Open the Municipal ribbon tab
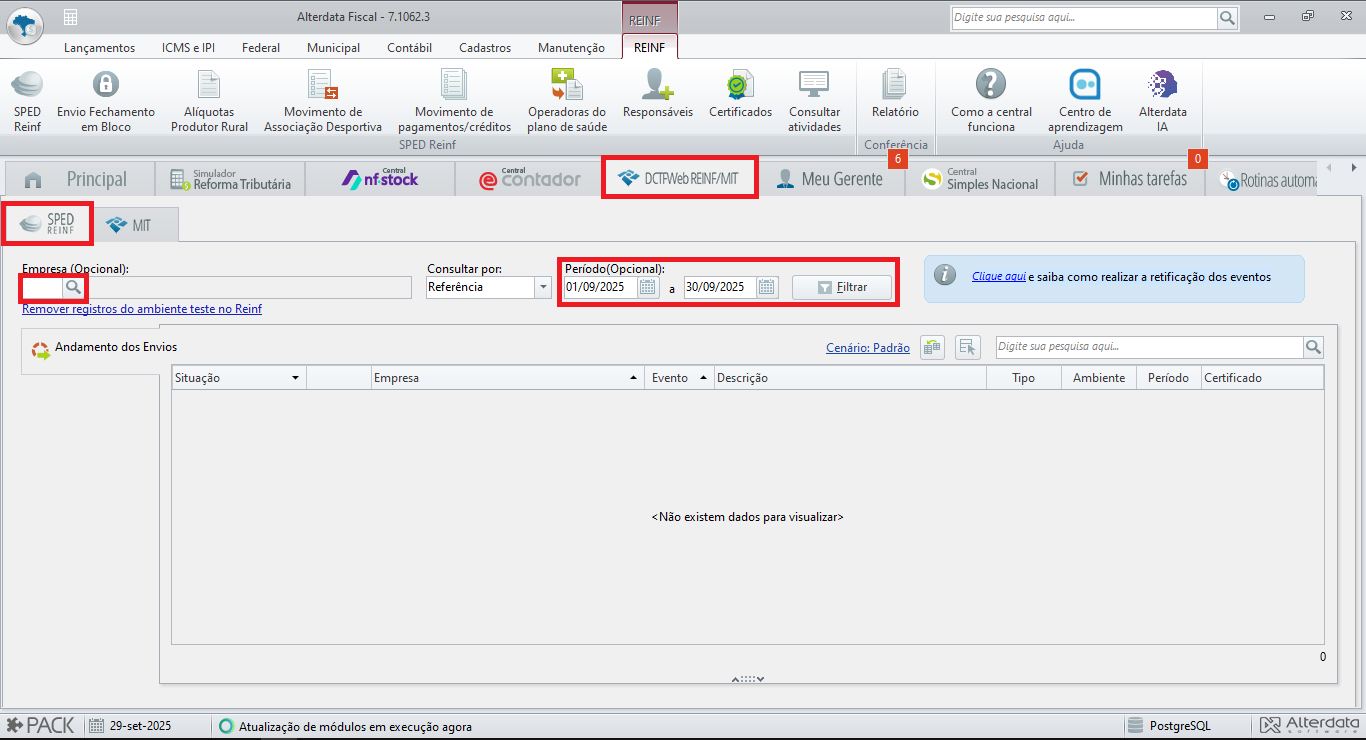The height and width of the screenshot is (740, 1366). 333,47
